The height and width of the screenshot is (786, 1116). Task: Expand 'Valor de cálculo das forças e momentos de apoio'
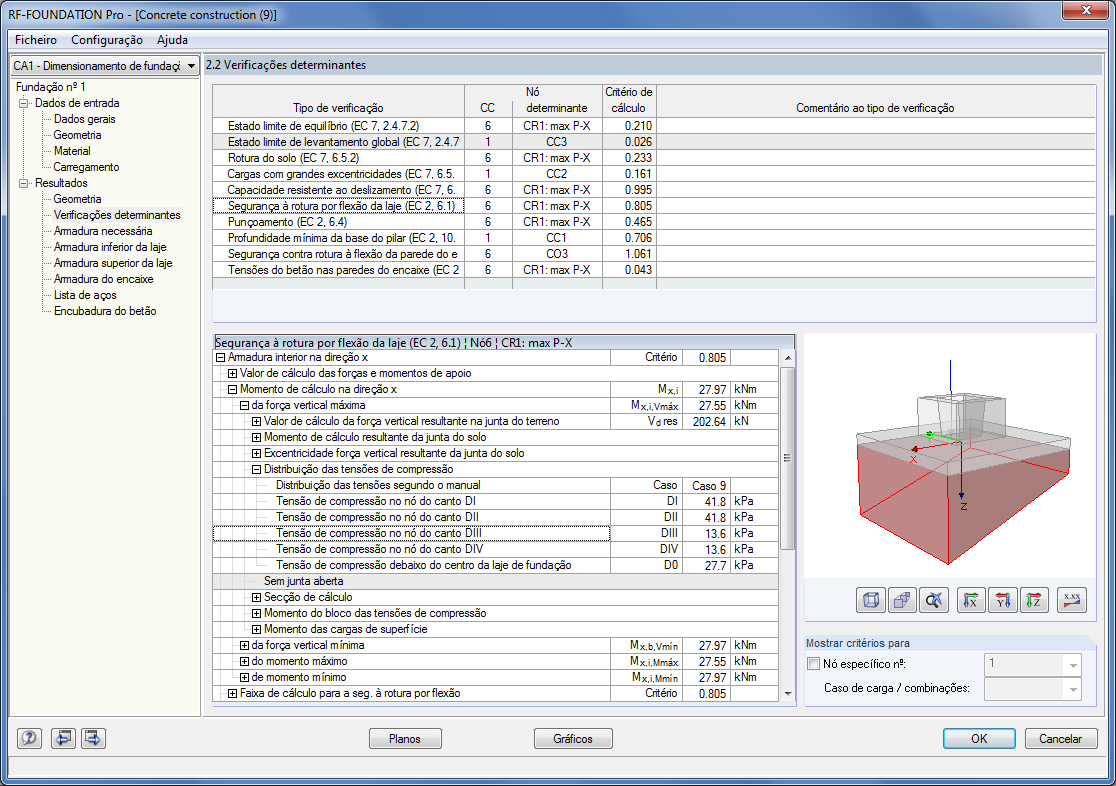pyautogui.click(x=232, y=373)
